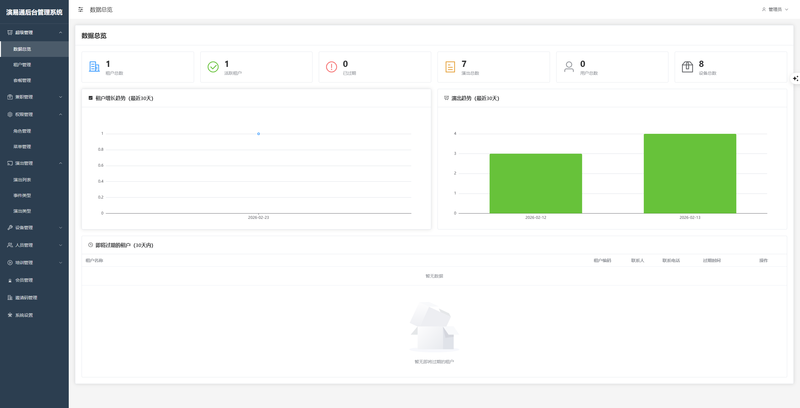The height and width of the screenshot is (408, 800).
Task: Click the green checkmark icon for 活跃租户
Action: tap(213, 67)
